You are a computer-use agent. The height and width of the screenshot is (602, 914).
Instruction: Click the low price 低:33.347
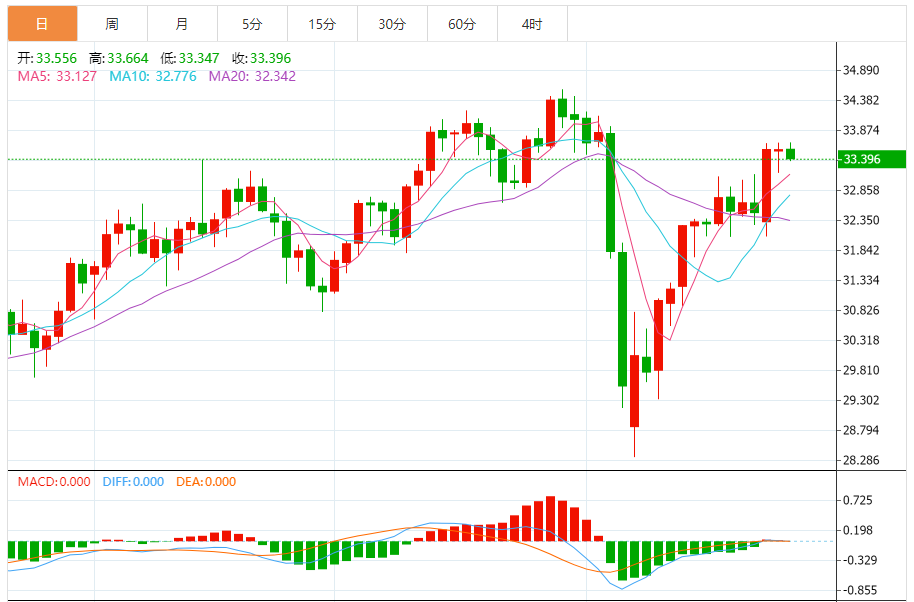click(190, 58)
